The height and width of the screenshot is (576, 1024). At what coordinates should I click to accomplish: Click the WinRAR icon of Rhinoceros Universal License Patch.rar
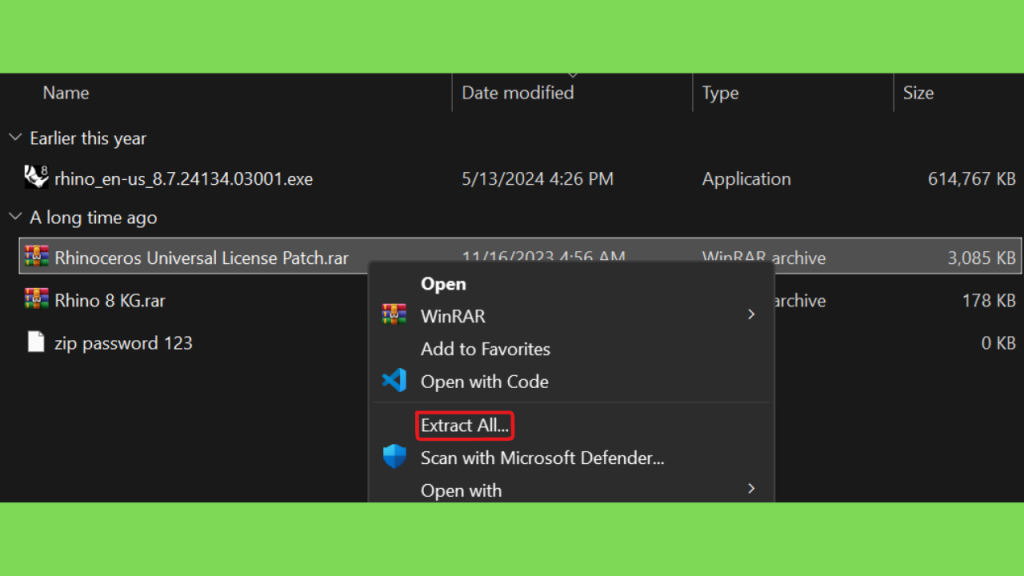coord(37,257)
